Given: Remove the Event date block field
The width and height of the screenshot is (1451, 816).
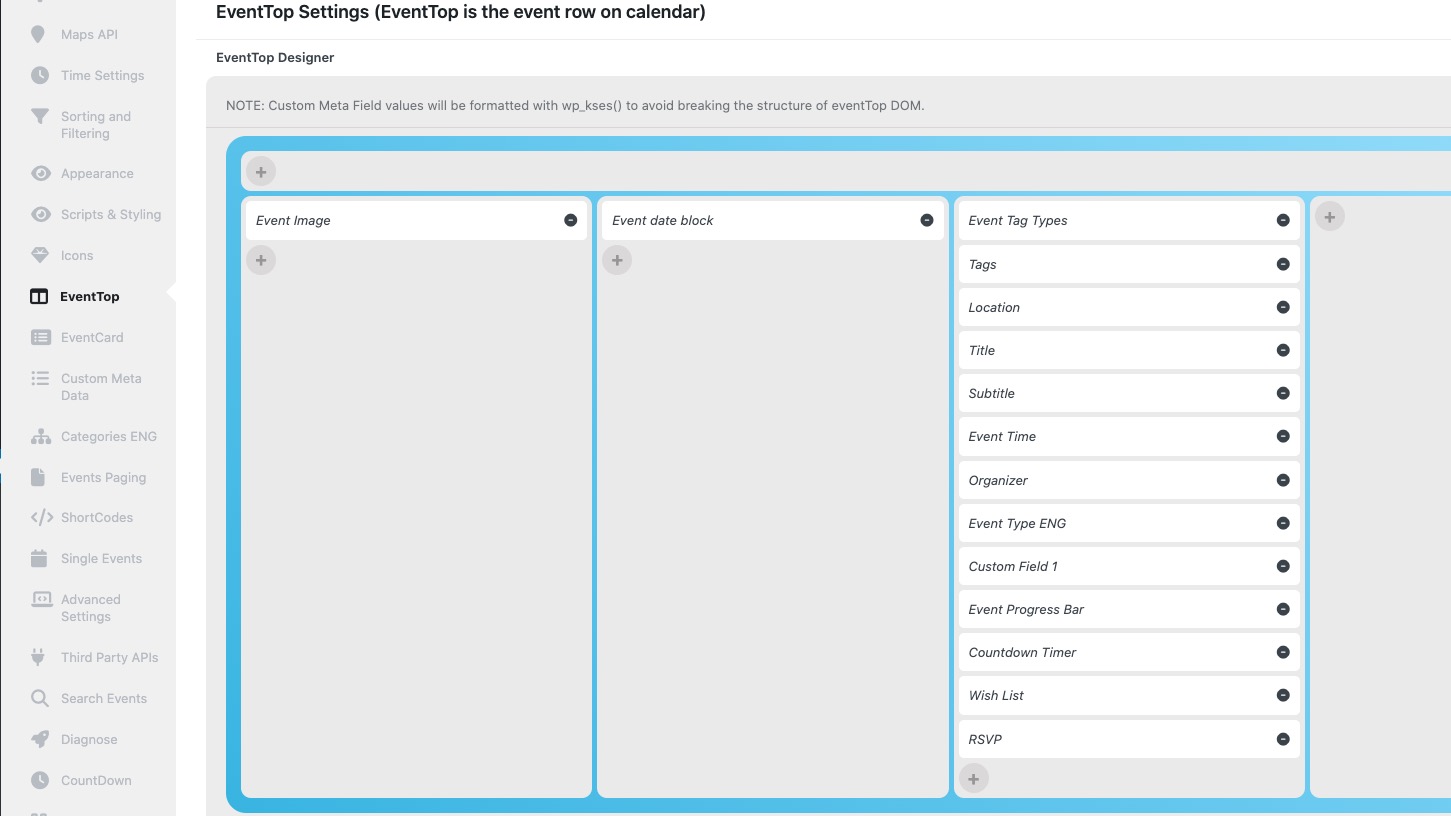Looking at the screenshot, I should [927, 221].
